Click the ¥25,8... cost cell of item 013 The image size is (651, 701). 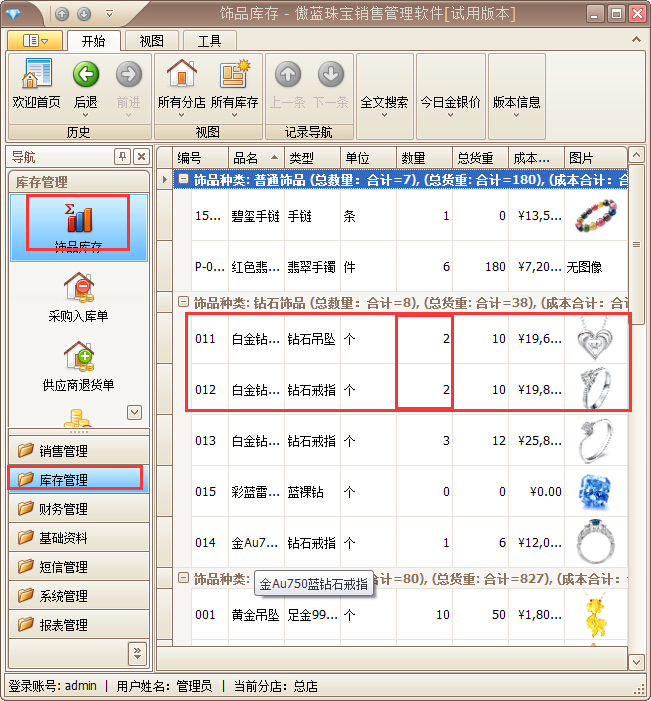click(536, 440)
